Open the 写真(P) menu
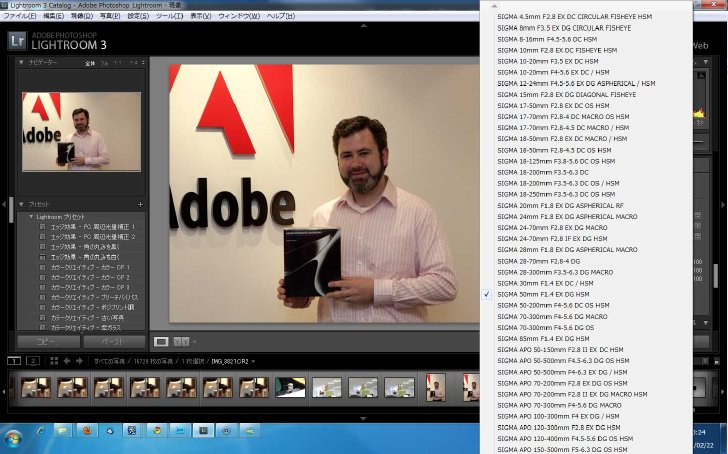Viewport: 728px width, 454px height. 110,16
